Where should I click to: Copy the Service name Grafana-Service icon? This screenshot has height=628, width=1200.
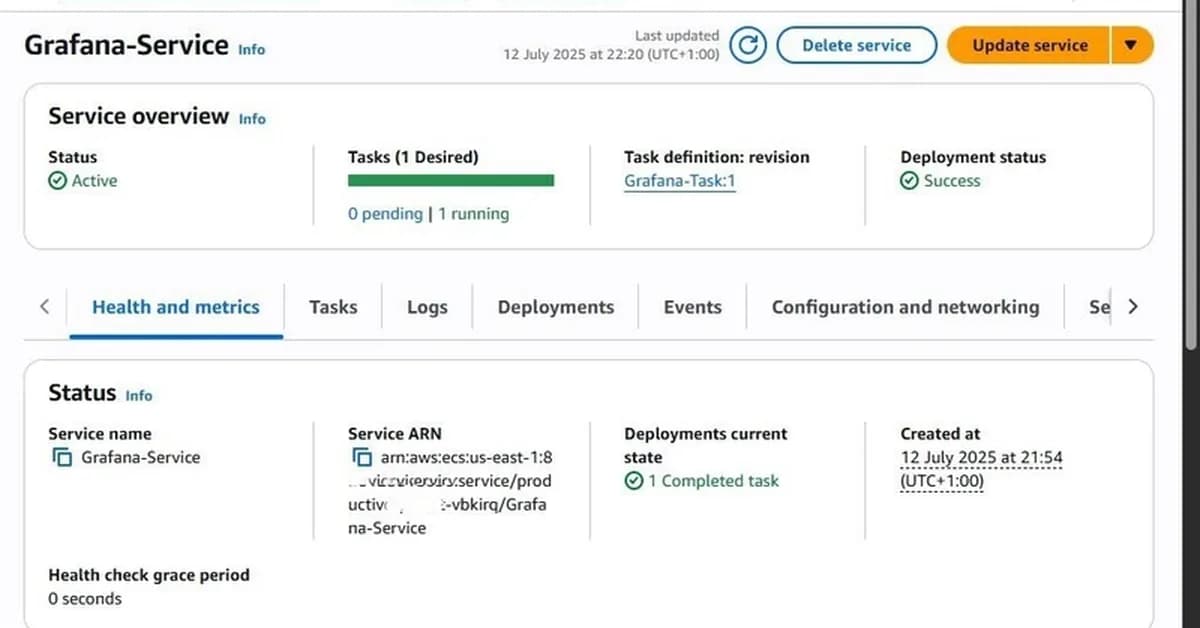point(62,458)
